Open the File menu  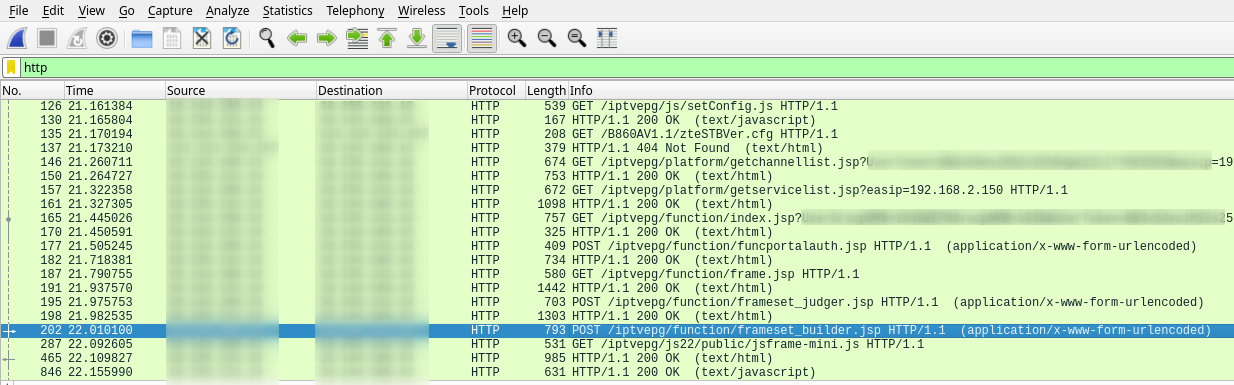pyautogui.click(x=18, y=10)
